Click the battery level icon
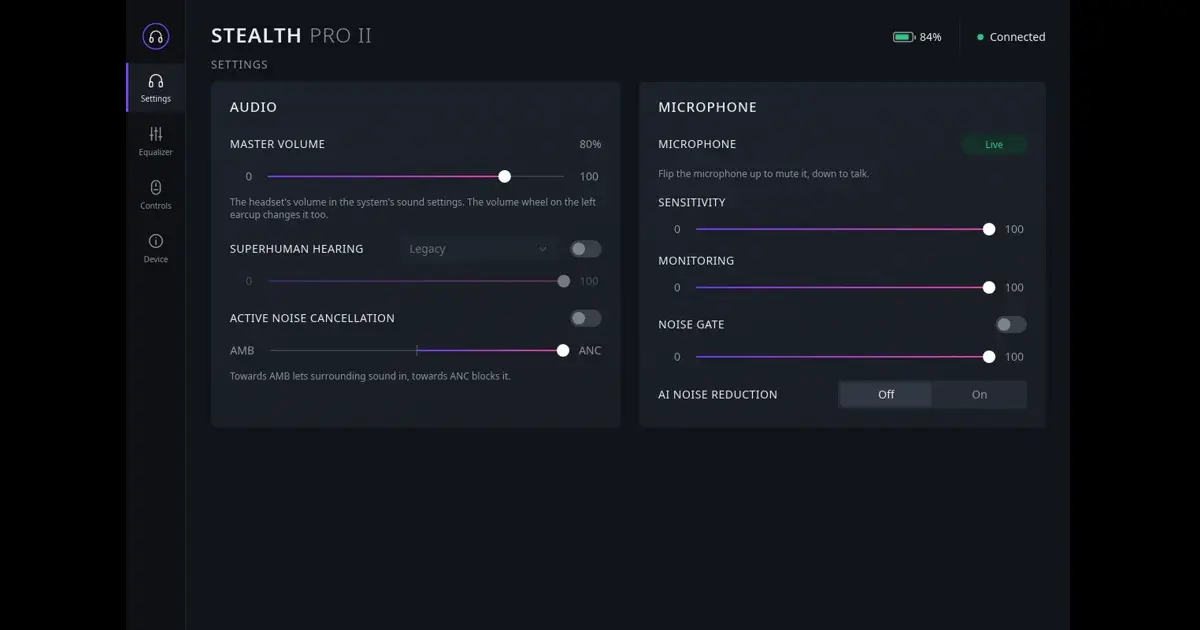The height and width of the screenshot is (630, 1200). [x=904, y=37]
